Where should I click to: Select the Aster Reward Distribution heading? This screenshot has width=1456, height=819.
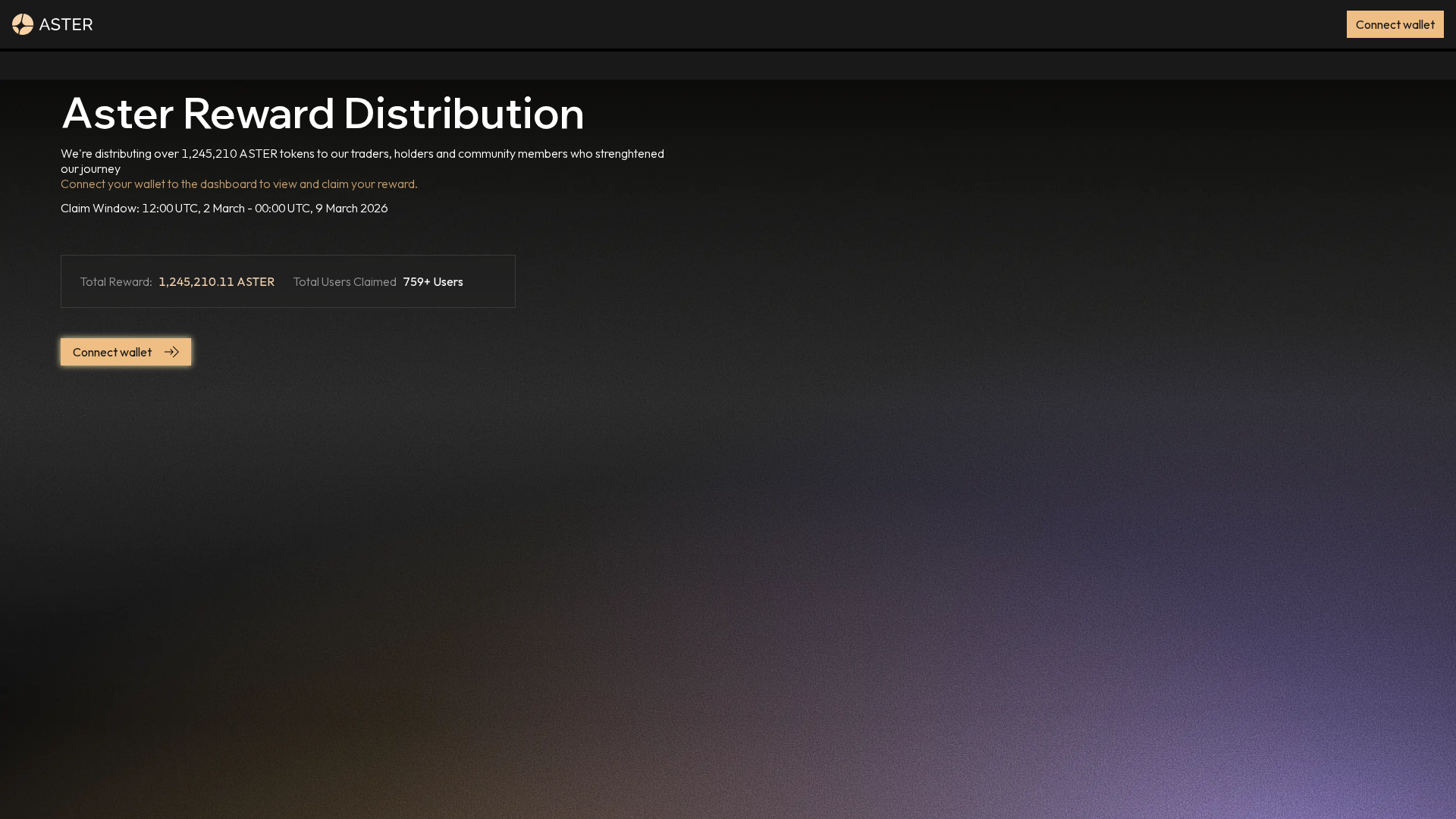click(x=322, y=114)
